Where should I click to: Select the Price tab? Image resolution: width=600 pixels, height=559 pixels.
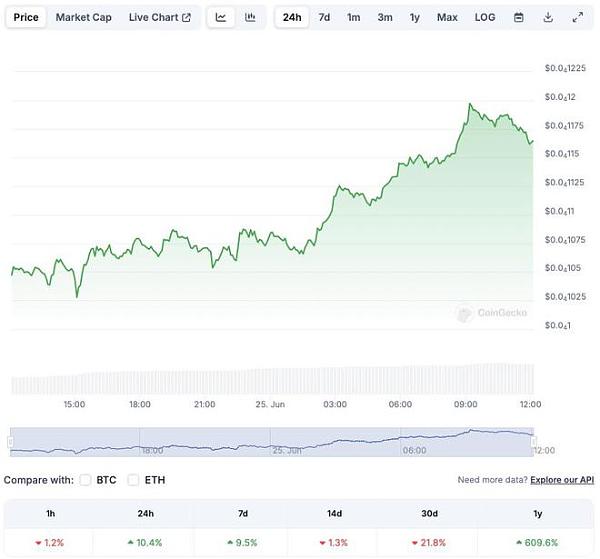point(26,18)
